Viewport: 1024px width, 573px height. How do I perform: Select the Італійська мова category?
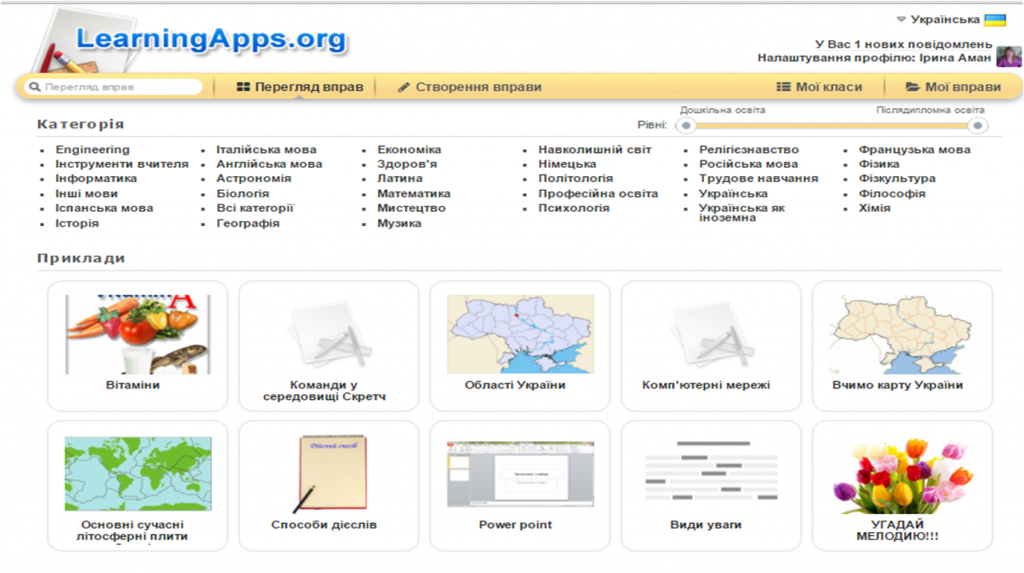click(266, 150)
